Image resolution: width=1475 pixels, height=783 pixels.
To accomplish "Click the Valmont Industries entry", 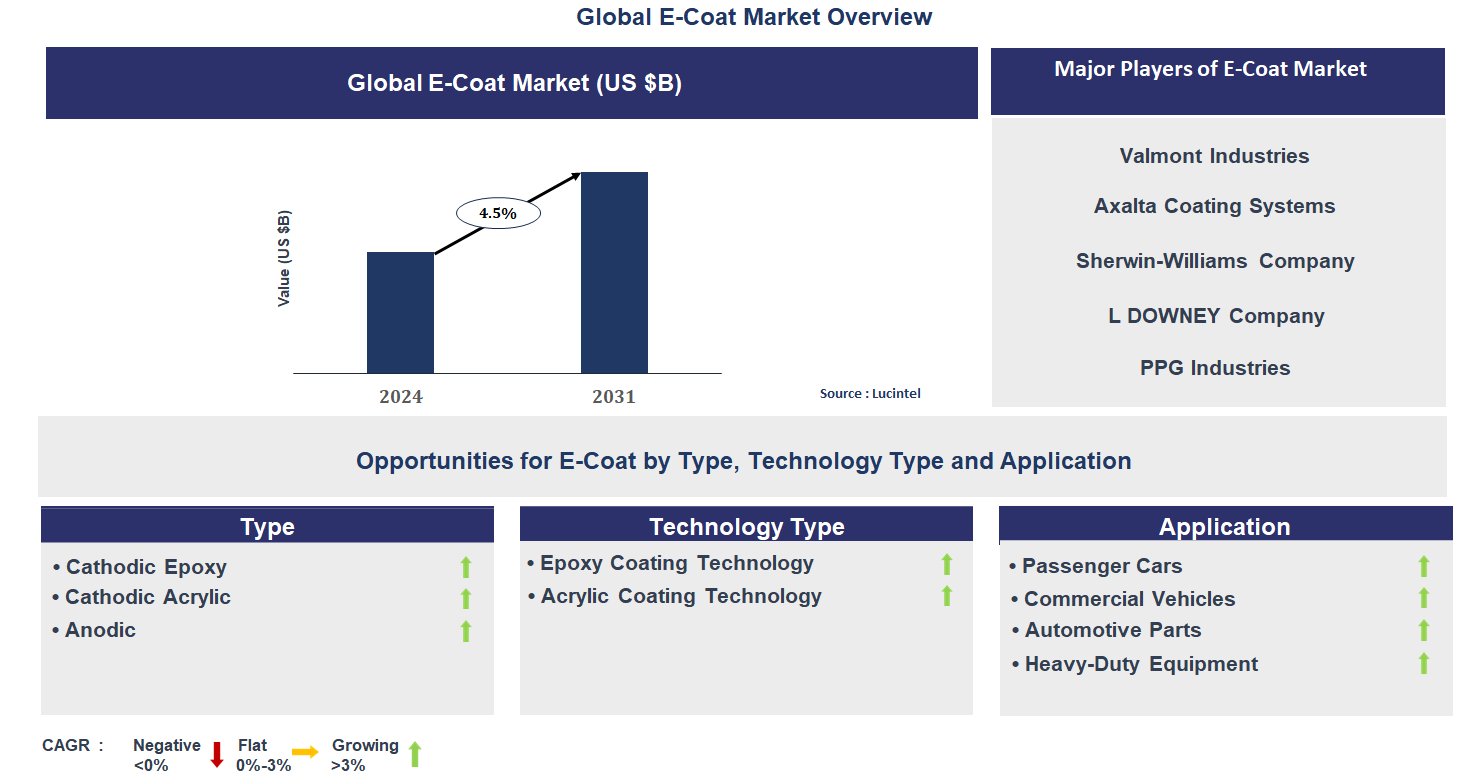I will [1214, 156].
